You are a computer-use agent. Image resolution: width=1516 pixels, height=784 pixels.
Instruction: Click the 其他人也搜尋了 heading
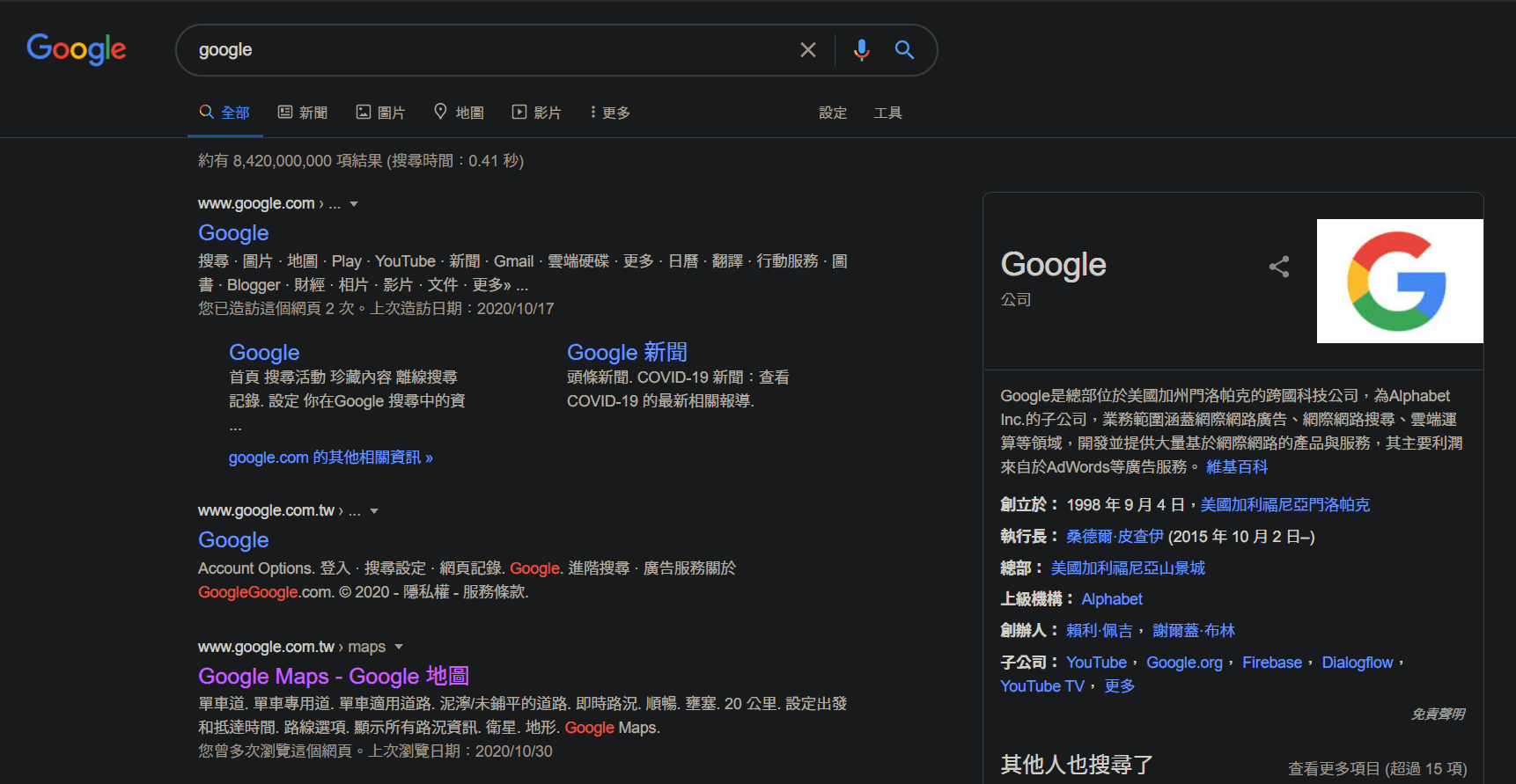pyautogui.click(x=1077, y=765)
